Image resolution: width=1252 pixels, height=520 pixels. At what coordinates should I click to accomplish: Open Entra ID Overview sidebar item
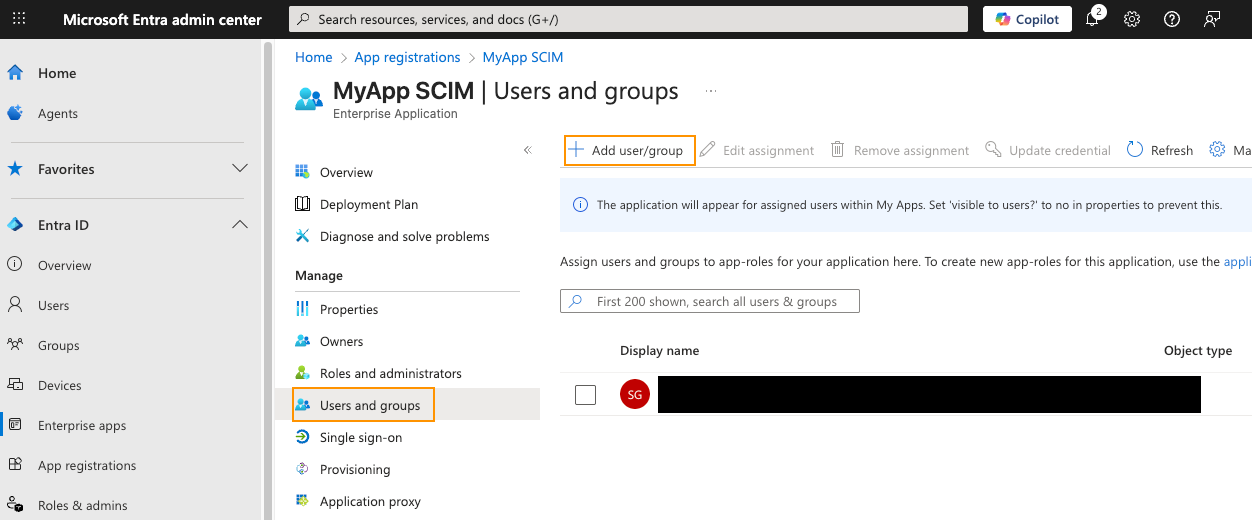pyautogui.click(x=65, y=265)
